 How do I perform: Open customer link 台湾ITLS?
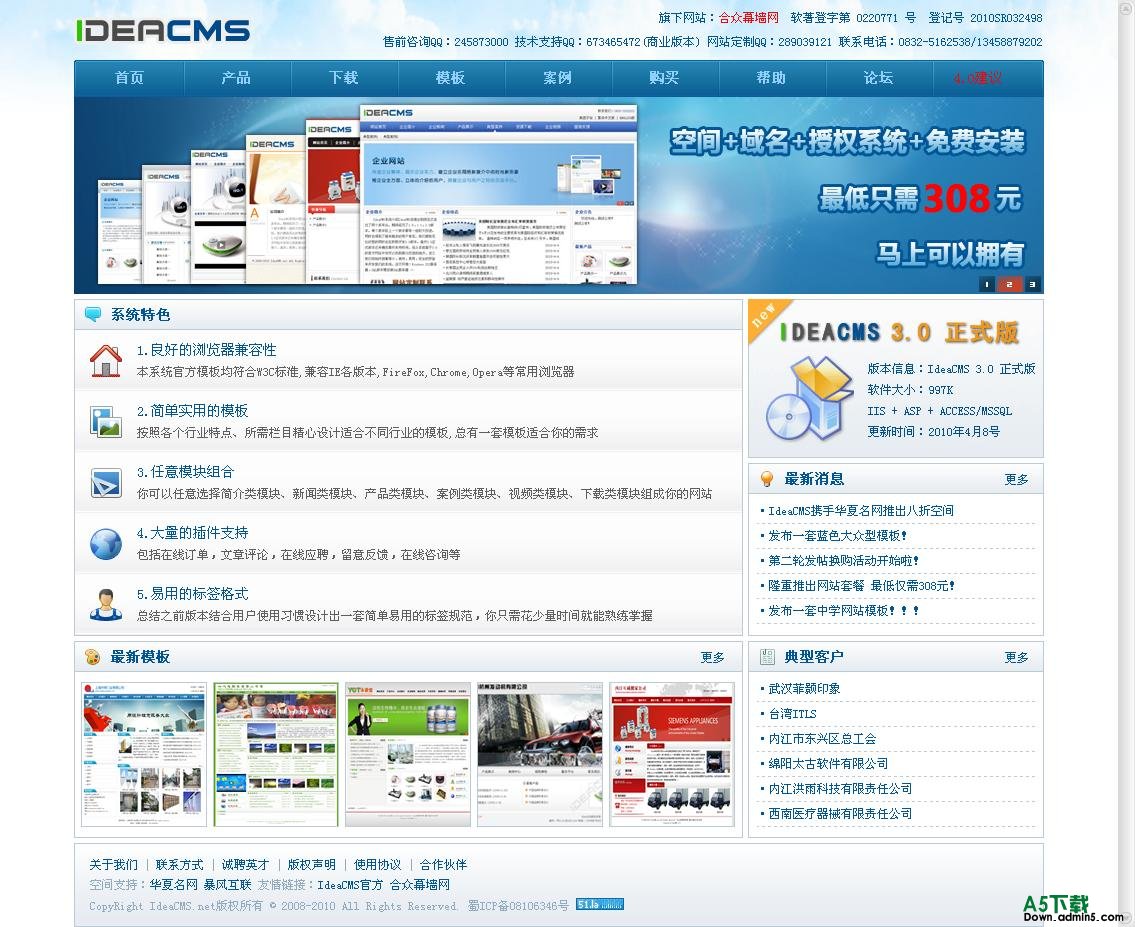point(792,714)
